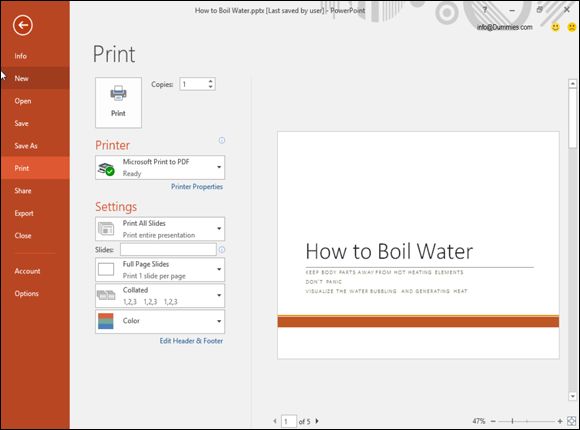Click the printer info icon beside Printer heading
This screenshot has height=430, width=580.
(222, 140)
